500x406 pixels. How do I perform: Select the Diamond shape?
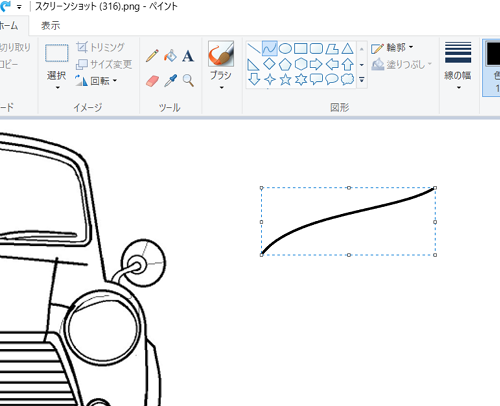pos(269,64)
